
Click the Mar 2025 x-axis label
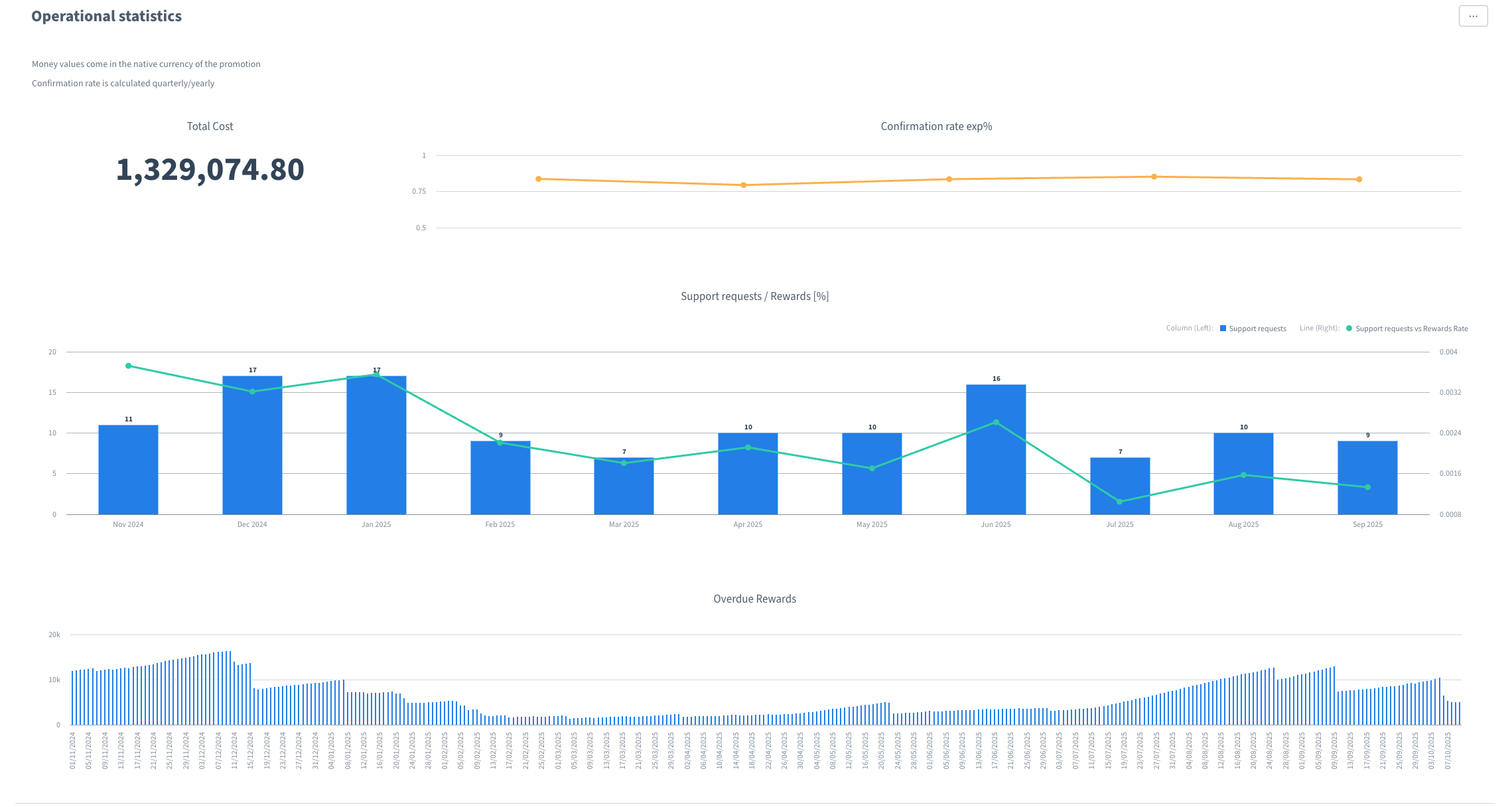click(624, 524)
